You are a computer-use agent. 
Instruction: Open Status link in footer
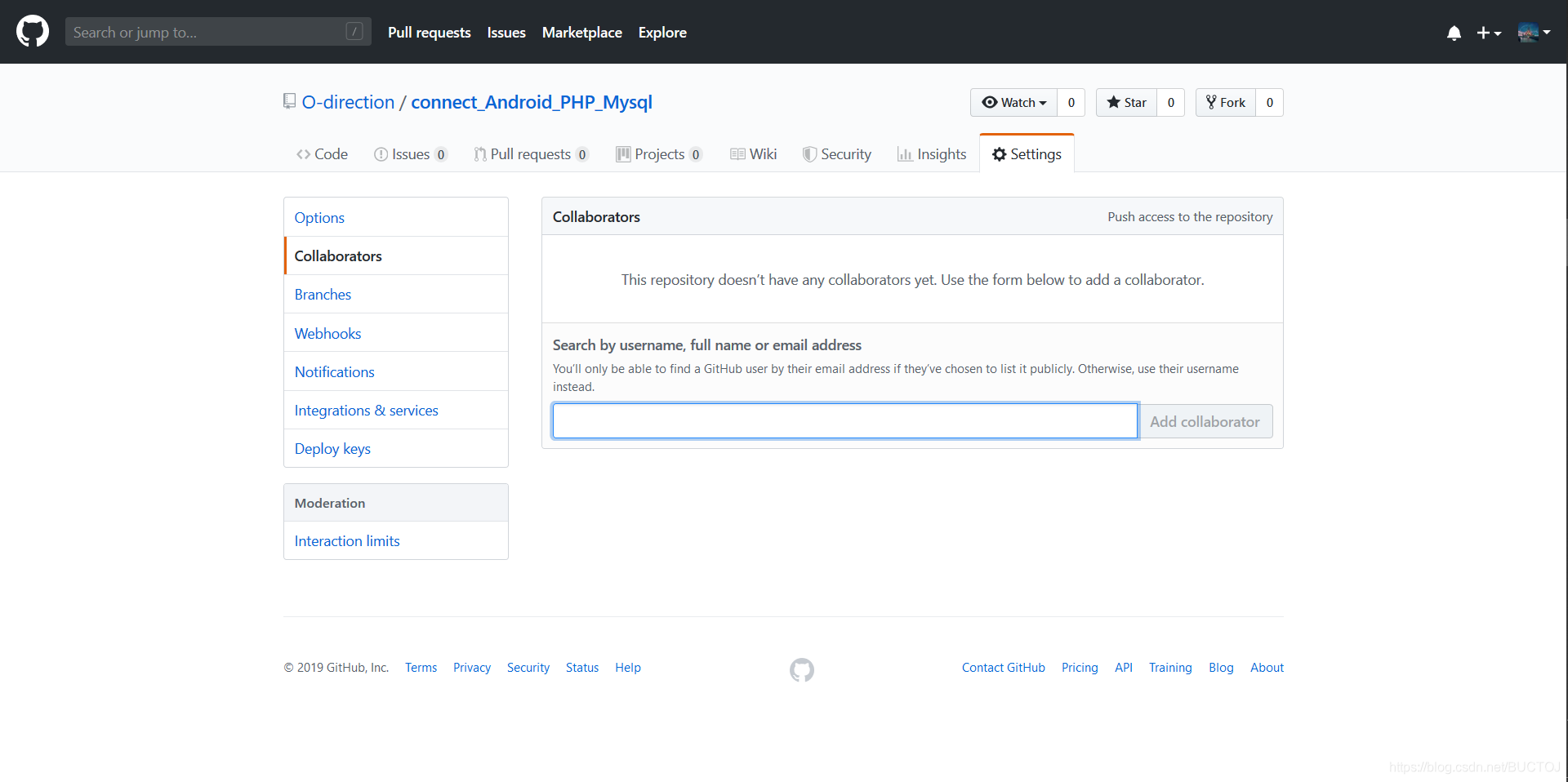pos(582,668)
